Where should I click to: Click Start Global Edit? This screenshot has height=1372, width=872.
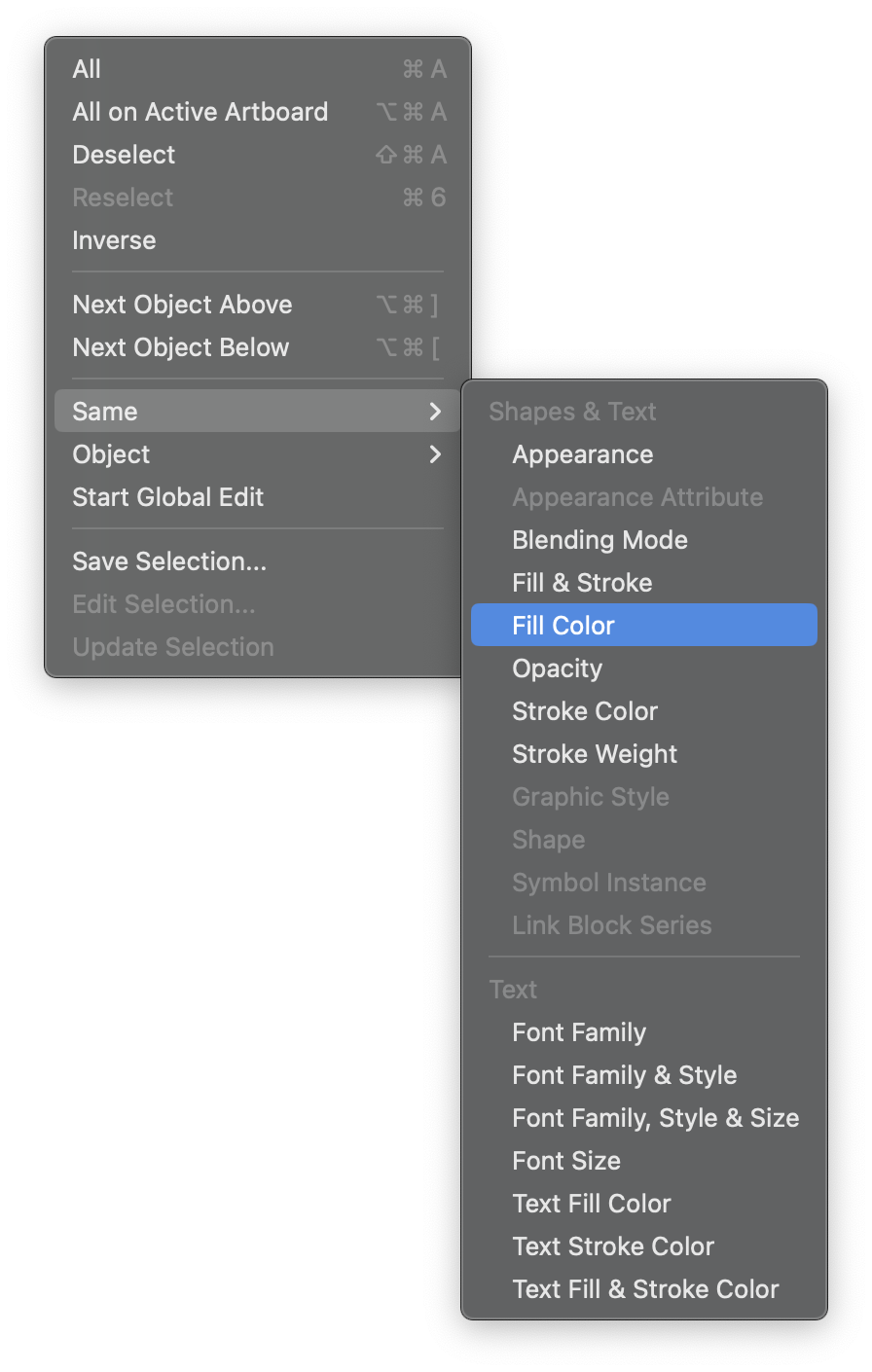click(167, 497)
